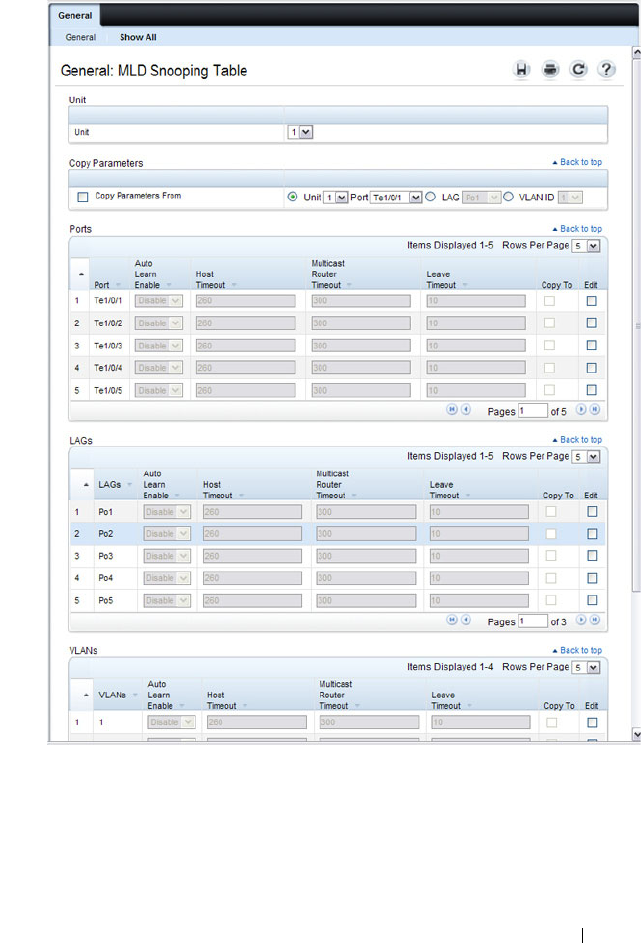Viewport: 641px width, 943px height.
Task: Open Auto Learn dropdown for Te1/0/4
Action: (159, 367)
